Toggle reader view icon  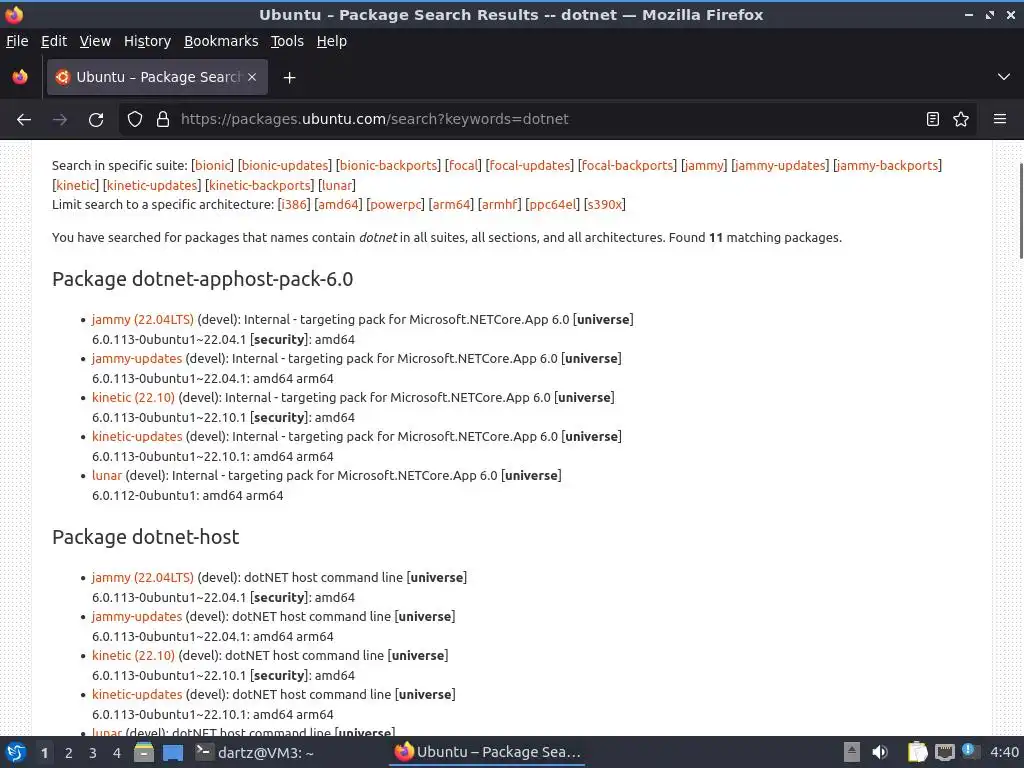pos(933,120)
